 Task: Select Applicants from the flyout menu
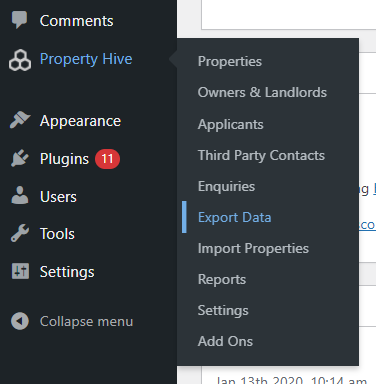[x=230, y=124]
